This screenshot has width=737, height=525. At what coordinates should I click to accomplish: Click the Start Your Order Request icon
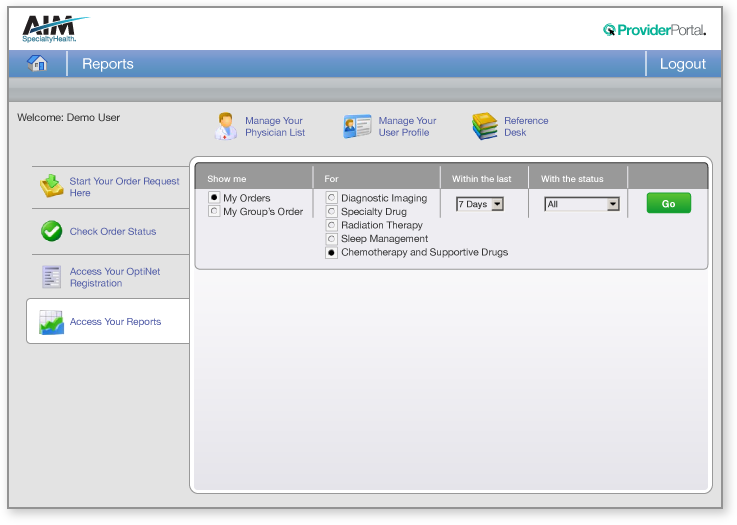tap(52, 186)
